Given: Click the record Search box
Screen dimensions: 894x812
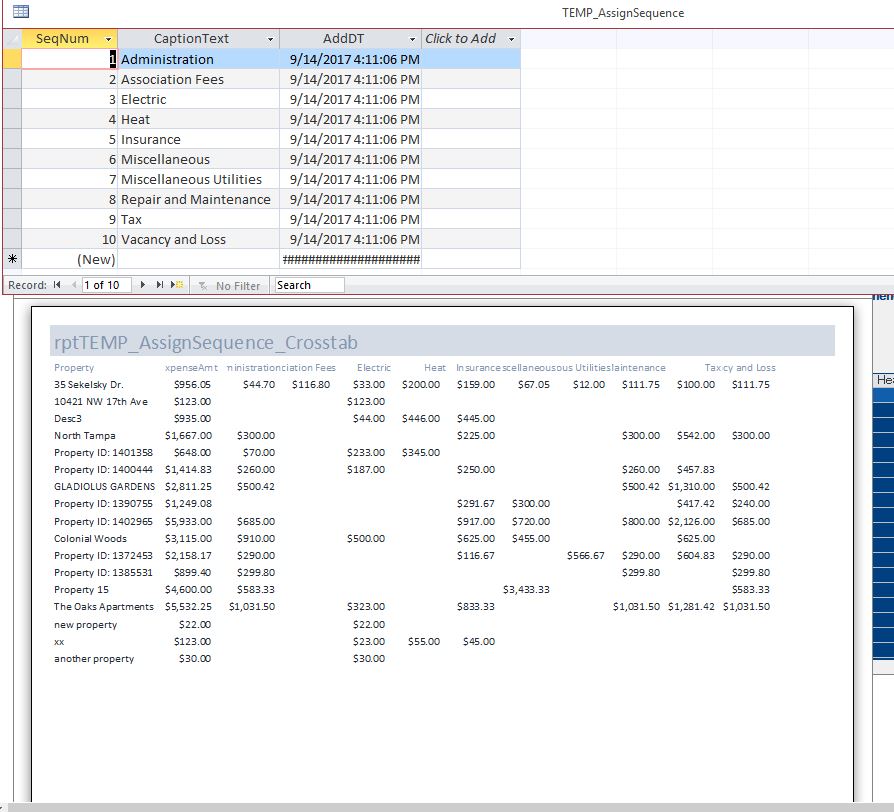Looking at the screenshot, I should (310, 285).
